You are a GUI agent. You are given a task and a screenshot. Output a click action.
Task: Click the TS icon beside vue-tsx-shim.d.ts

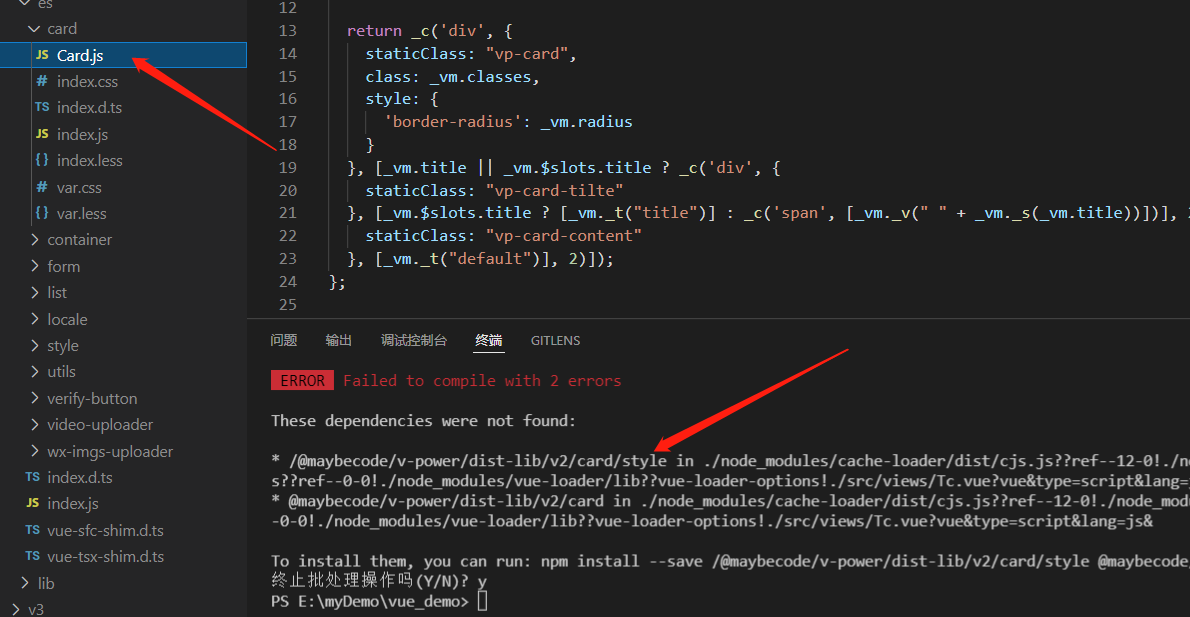tap(33, 556)
